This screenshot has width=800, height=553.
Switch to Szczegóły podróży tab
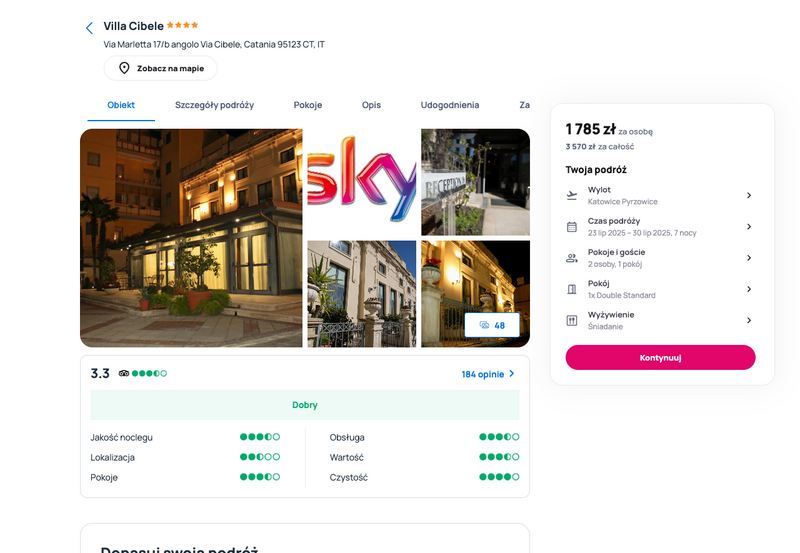coord(214,105)
